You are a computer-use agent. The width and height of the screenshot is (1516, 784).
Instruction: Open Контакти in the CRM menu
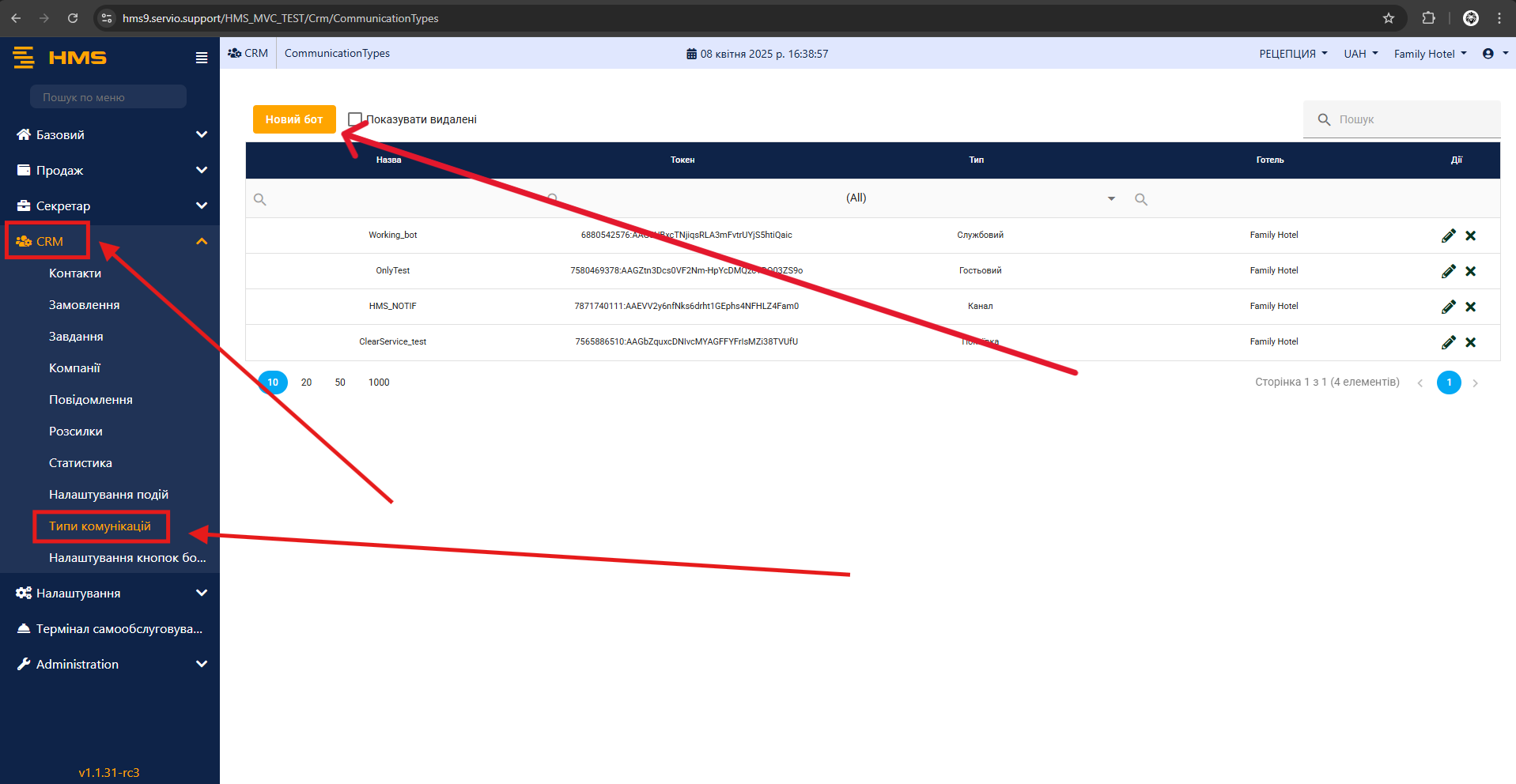pos(75,273)
